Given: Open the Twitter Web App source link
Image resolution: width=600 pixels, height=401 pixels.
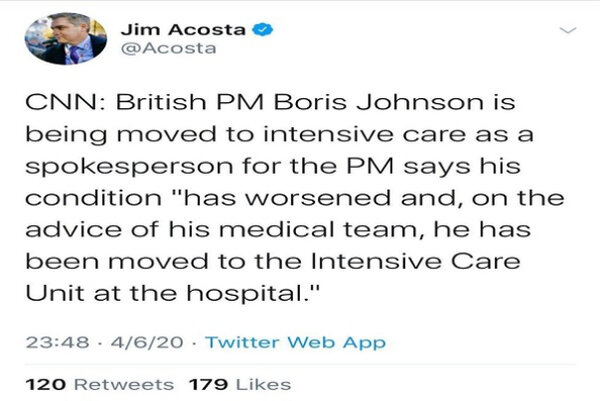Looking at the screenshot, I should [295, 342].
